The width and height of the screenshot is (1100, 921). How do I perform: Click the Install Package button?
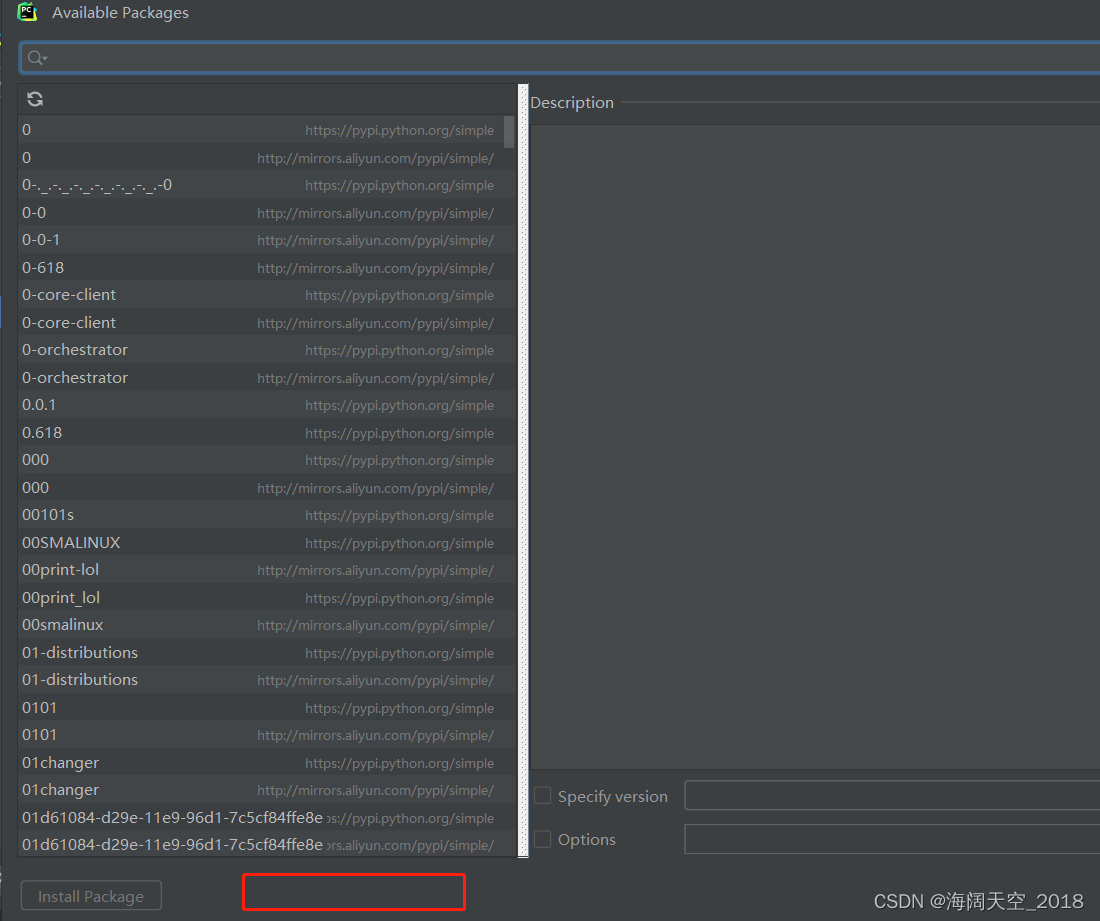tap(91, 896)
